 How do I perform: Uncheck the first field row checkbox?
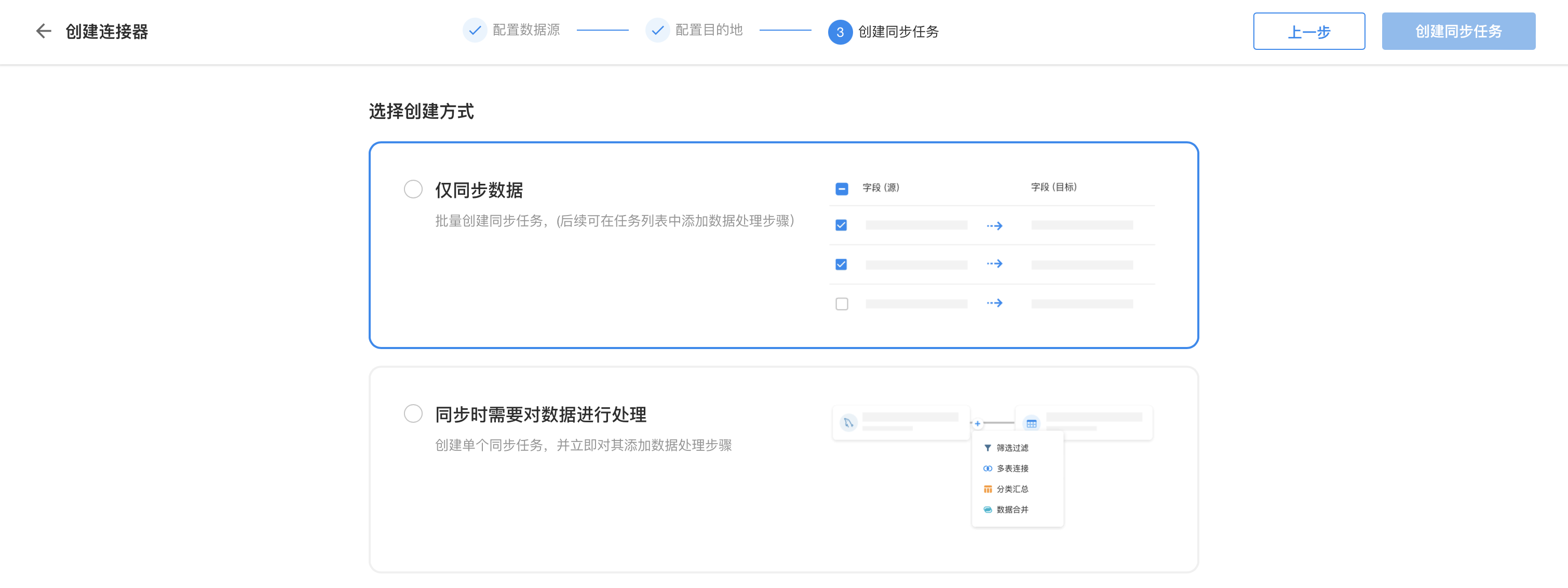point(841,225)
